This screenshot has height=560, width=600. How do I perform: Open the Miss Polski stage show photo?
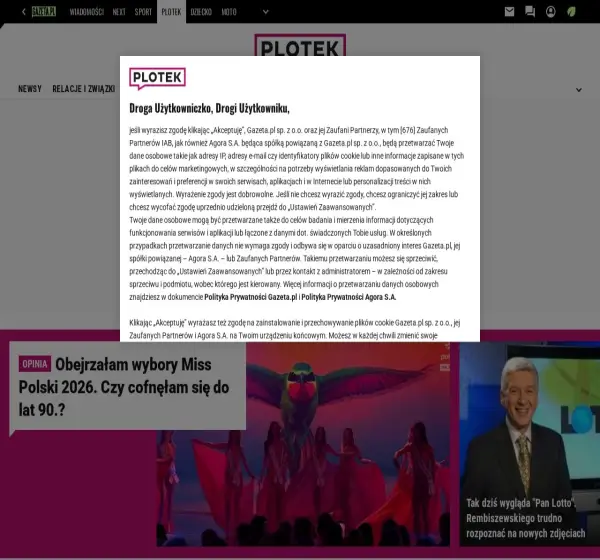click(303, 444)
